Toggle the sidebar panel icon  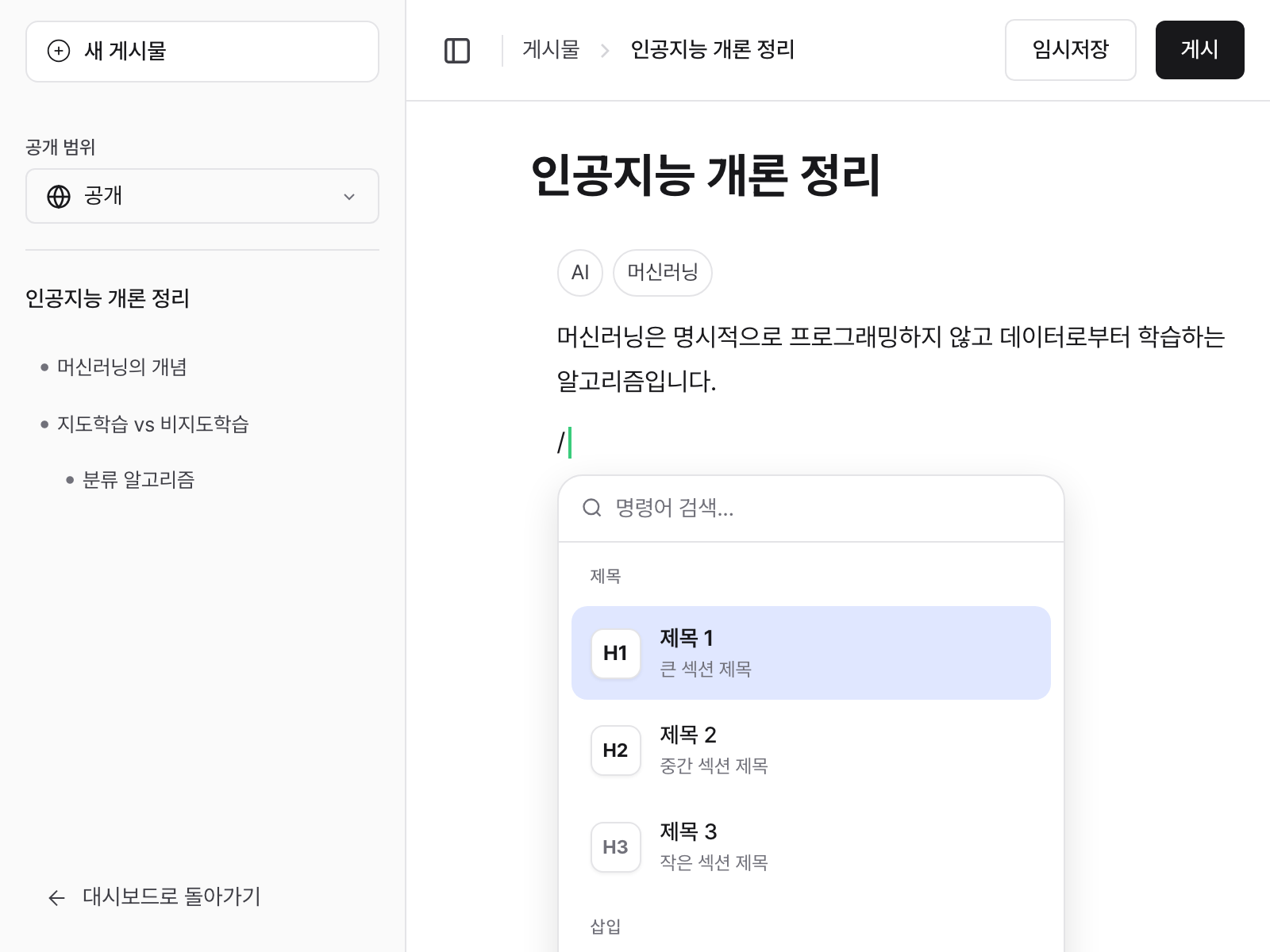coord(456,51)
